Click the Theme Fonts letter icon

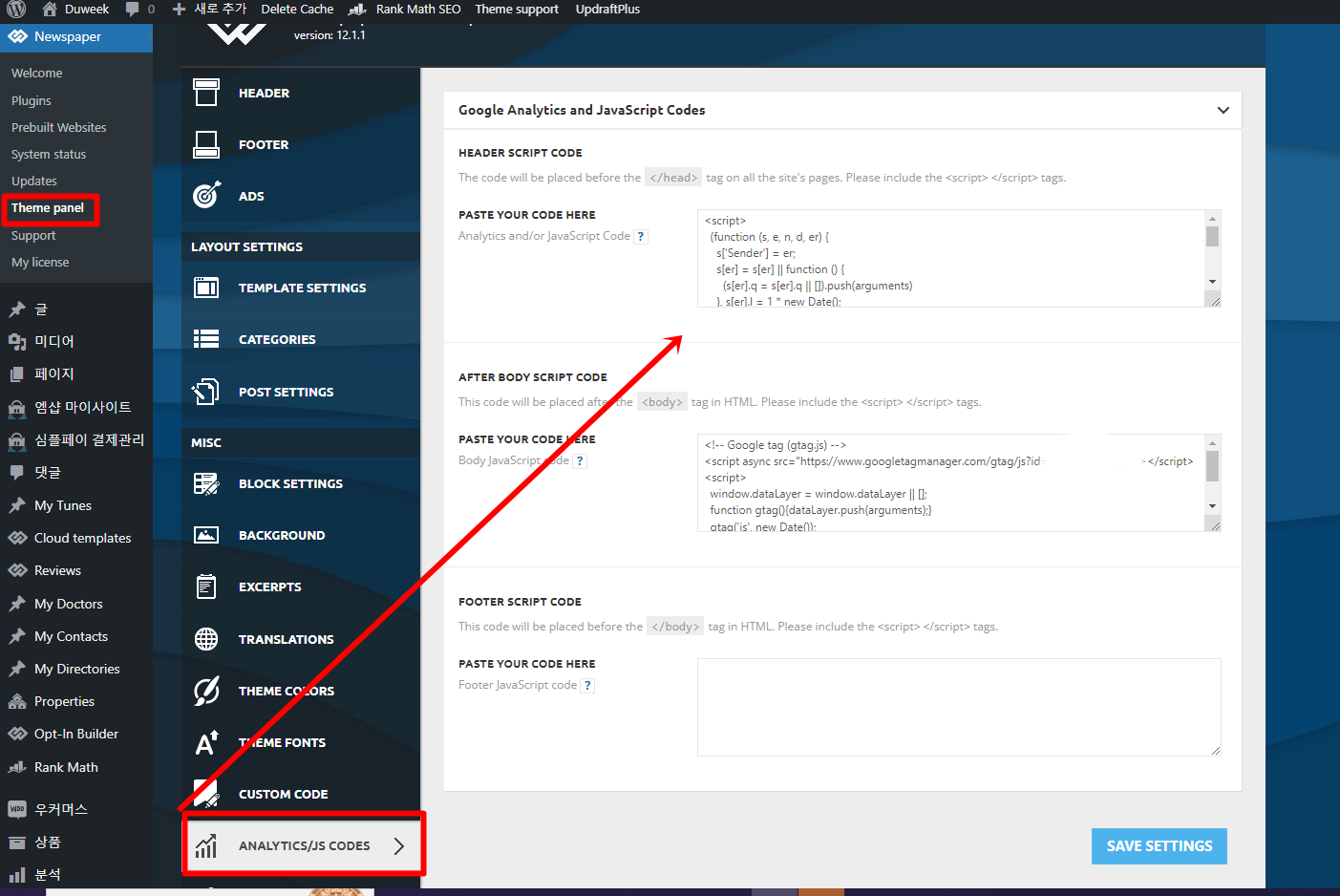point(206,742)
